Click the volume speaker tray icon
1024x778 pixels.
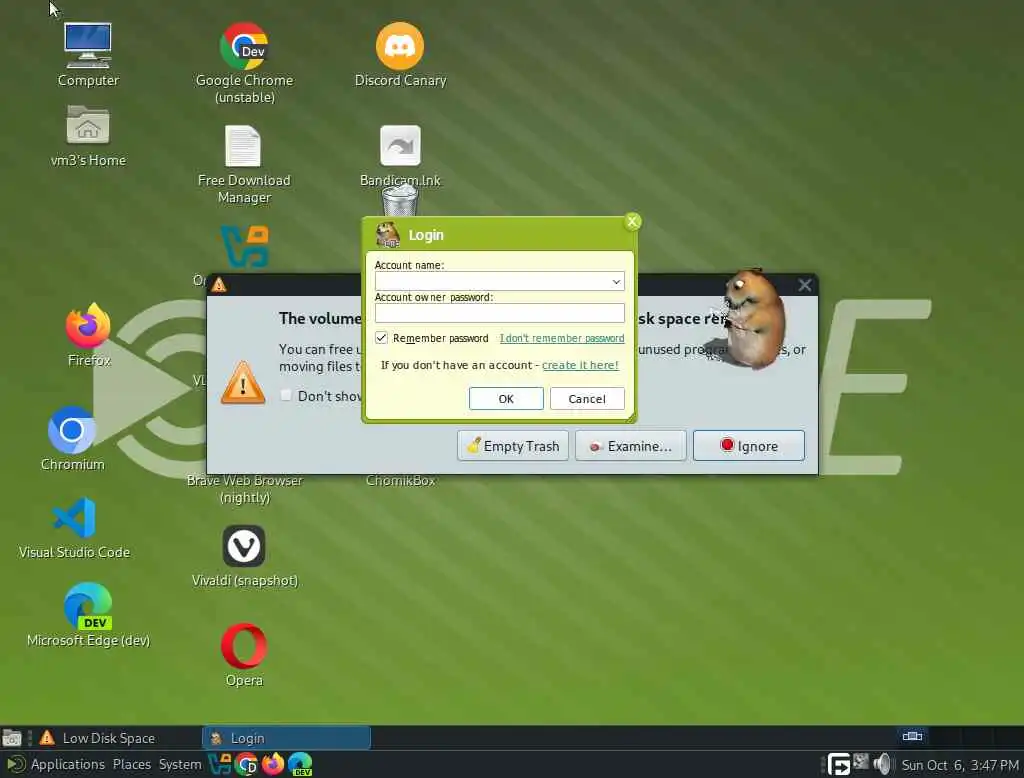pos(882,764)
